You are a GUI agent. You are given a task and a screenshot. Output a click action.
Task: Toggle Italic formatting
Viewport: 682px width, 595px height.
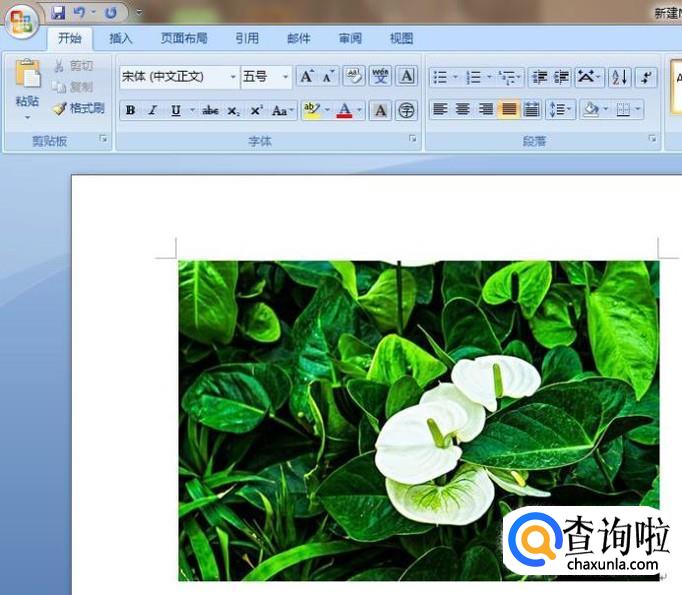pos(153,110)
